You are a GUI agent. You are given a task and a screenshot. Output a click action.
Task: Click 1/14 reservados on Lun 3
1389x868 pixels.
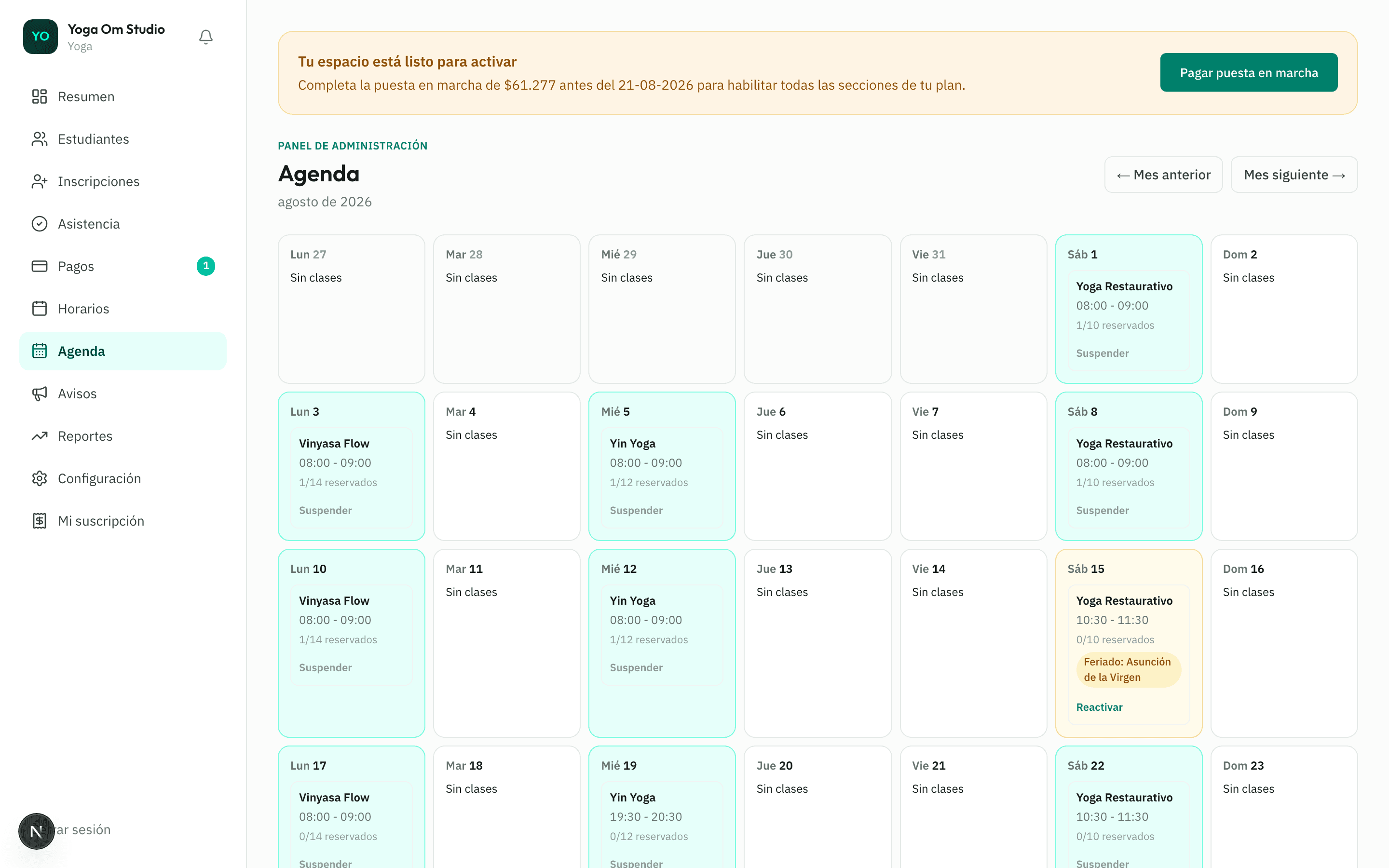[x=338, y=483]
